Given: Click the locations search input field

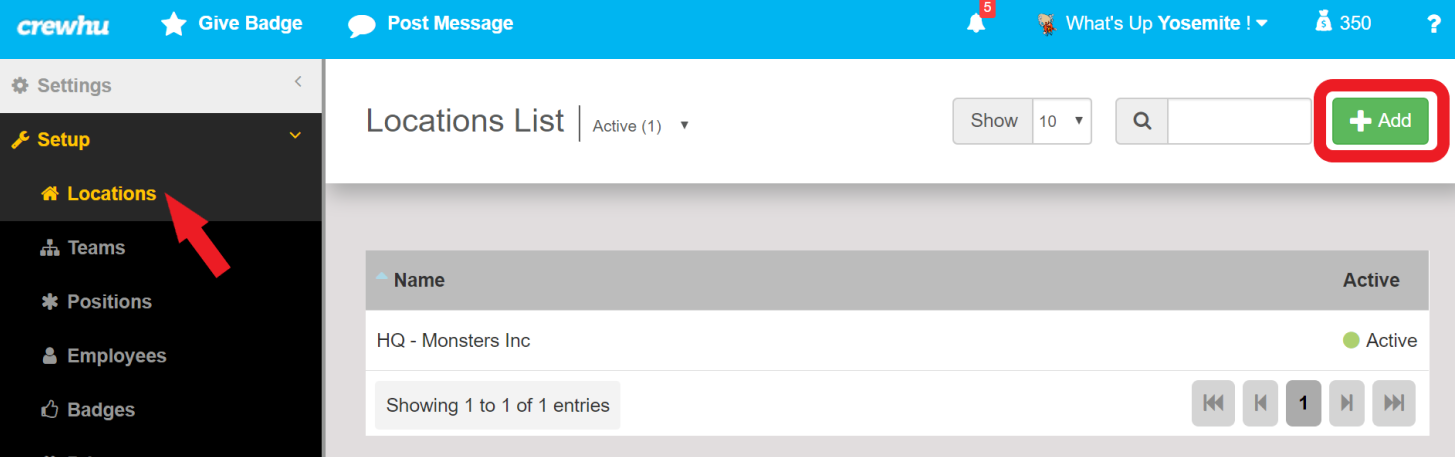Looking at the screenshot, I should click(x=1239, y=121).
